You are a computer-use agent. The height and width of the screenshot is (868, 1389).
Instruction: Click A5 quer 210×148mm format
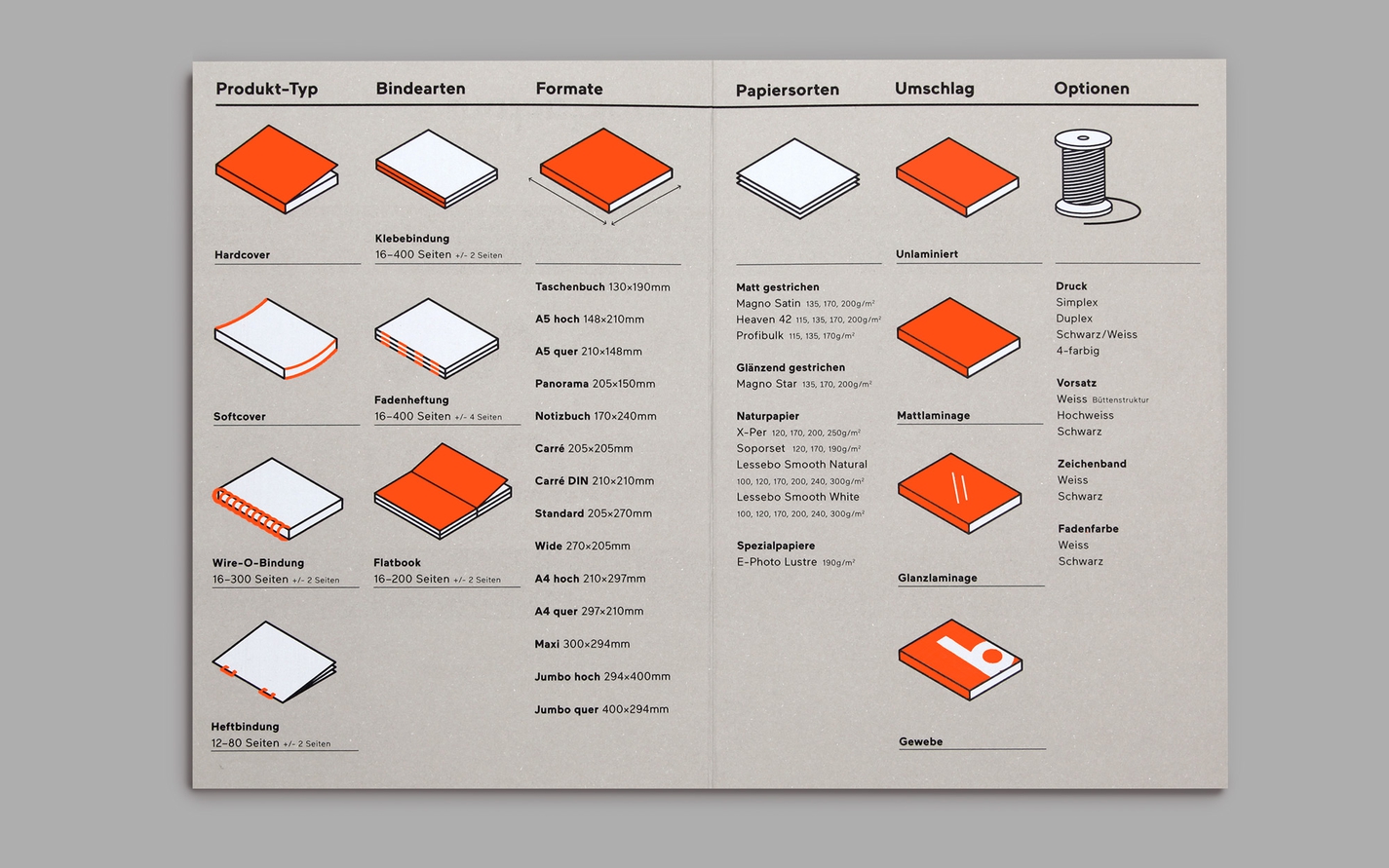tap(588, 352)
